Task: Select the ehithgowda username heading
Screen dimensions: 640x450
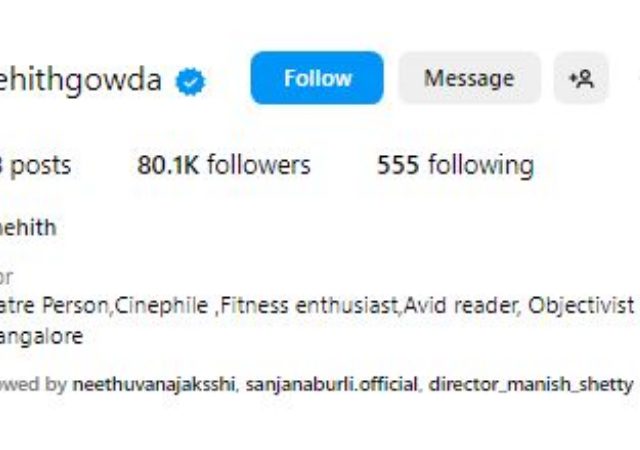Action: (x=80, y=80)
